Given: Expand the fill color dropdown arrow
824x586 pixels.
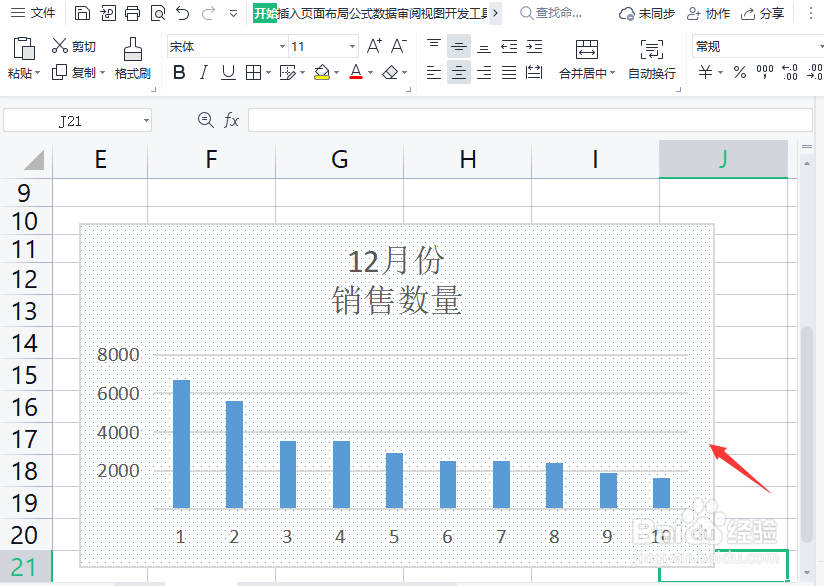Looking at the screenshot, I should [x=336, y=73].
